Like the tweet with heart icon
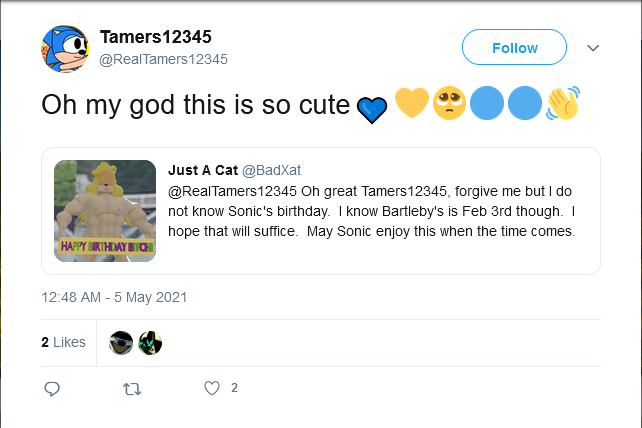This screenshot has width=642, height=428. coord(211,388)
